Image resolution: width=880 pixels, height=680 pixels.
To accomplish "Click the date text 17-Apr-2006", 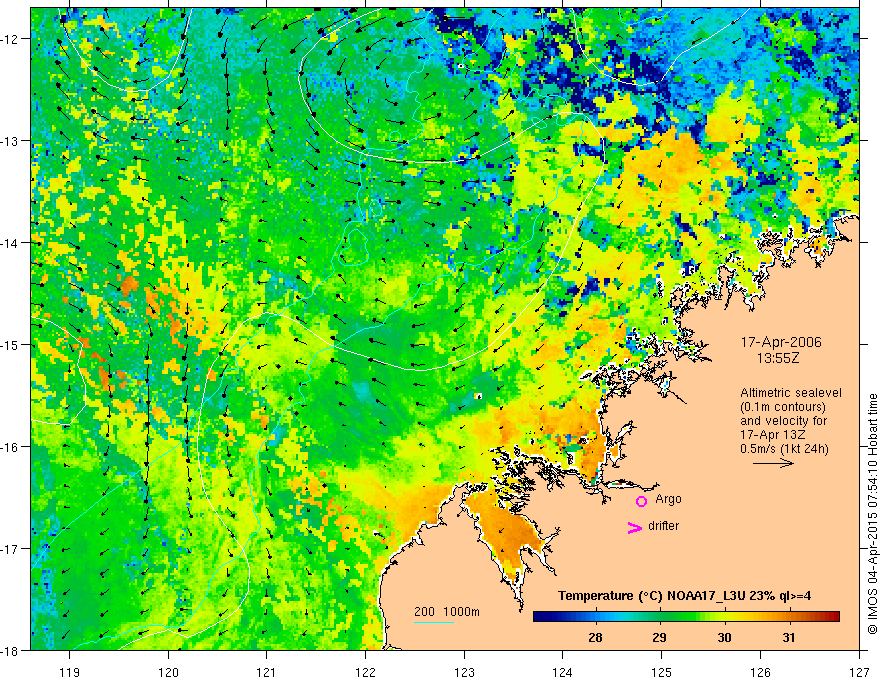I will 781,342.
